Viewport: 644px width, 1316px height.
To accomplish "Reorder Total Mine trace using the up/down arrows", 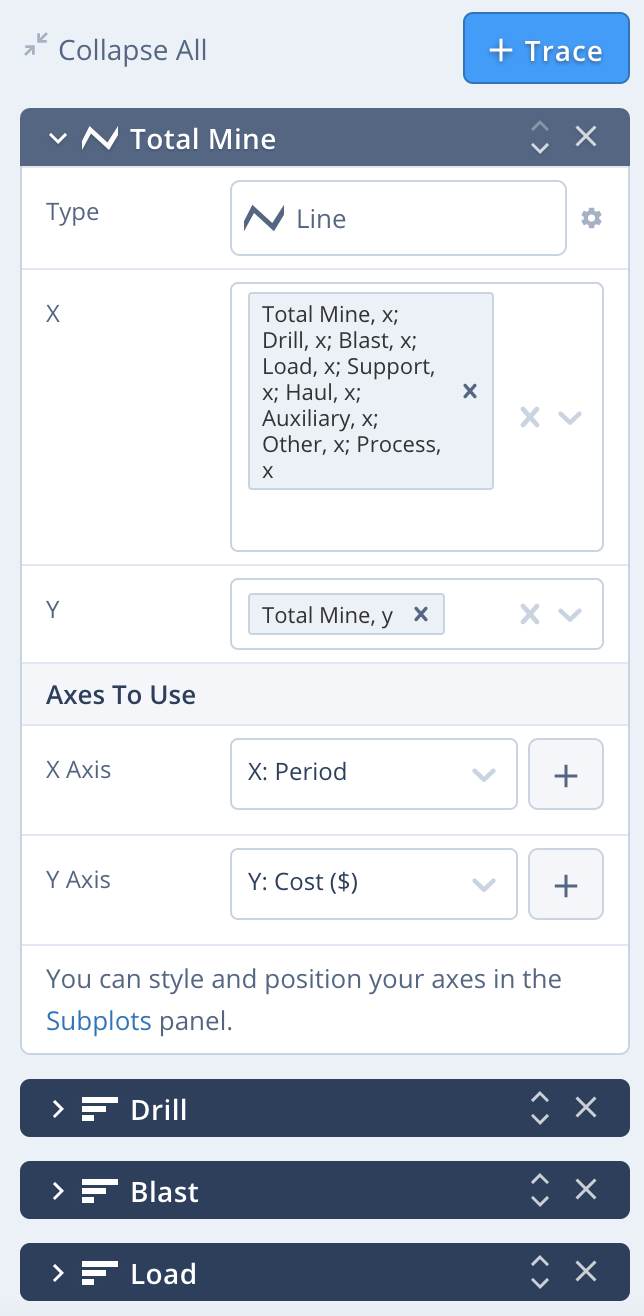I will coord(540,137).
